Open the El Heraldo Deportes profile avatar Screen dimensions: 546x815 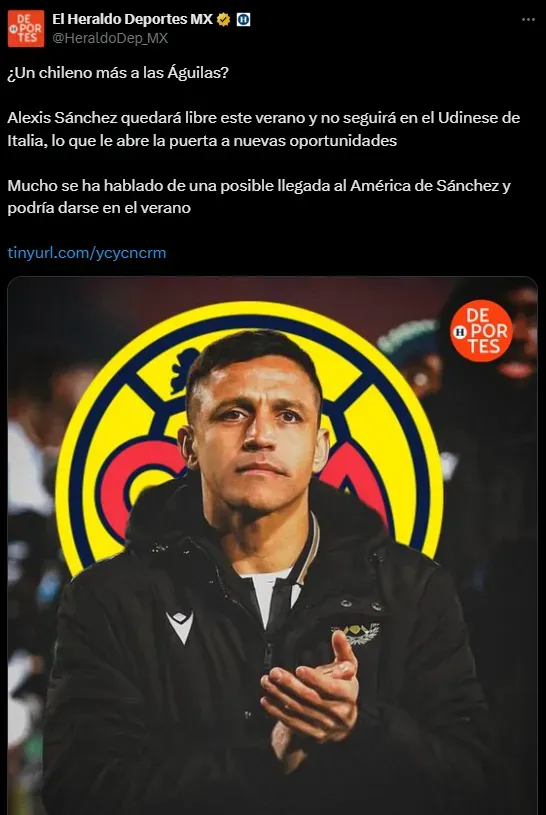point(26,29)
